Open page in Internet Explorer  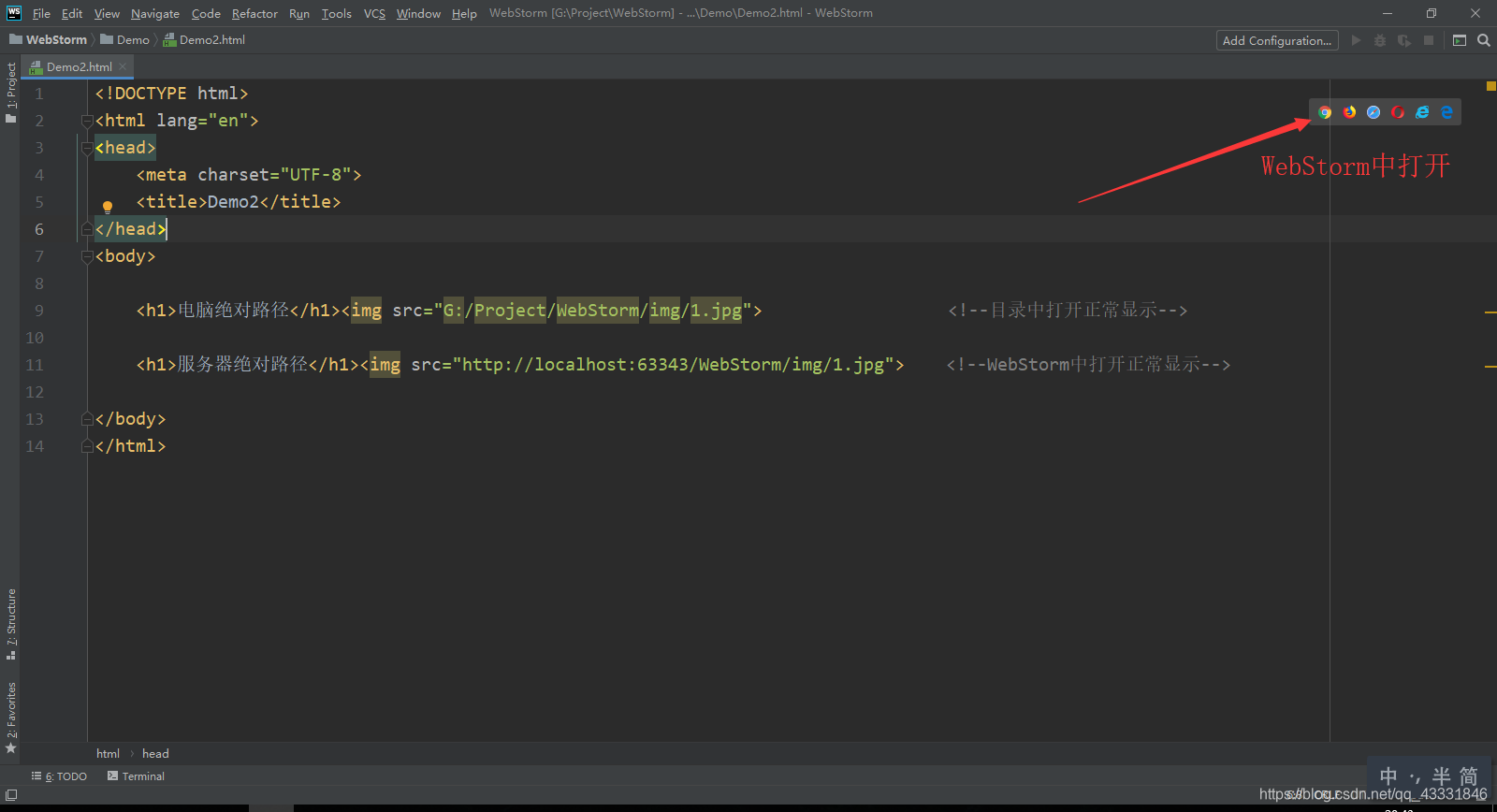click(x=1422, y=112)
